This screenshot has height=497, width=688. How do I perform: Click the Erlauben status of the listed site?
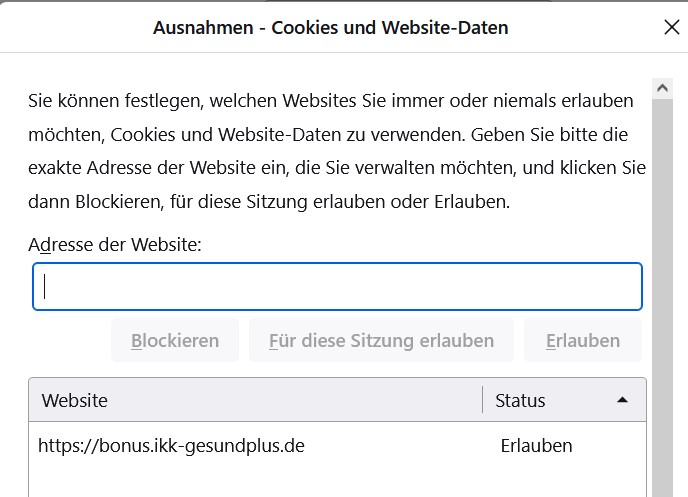(x=537, y=446)
